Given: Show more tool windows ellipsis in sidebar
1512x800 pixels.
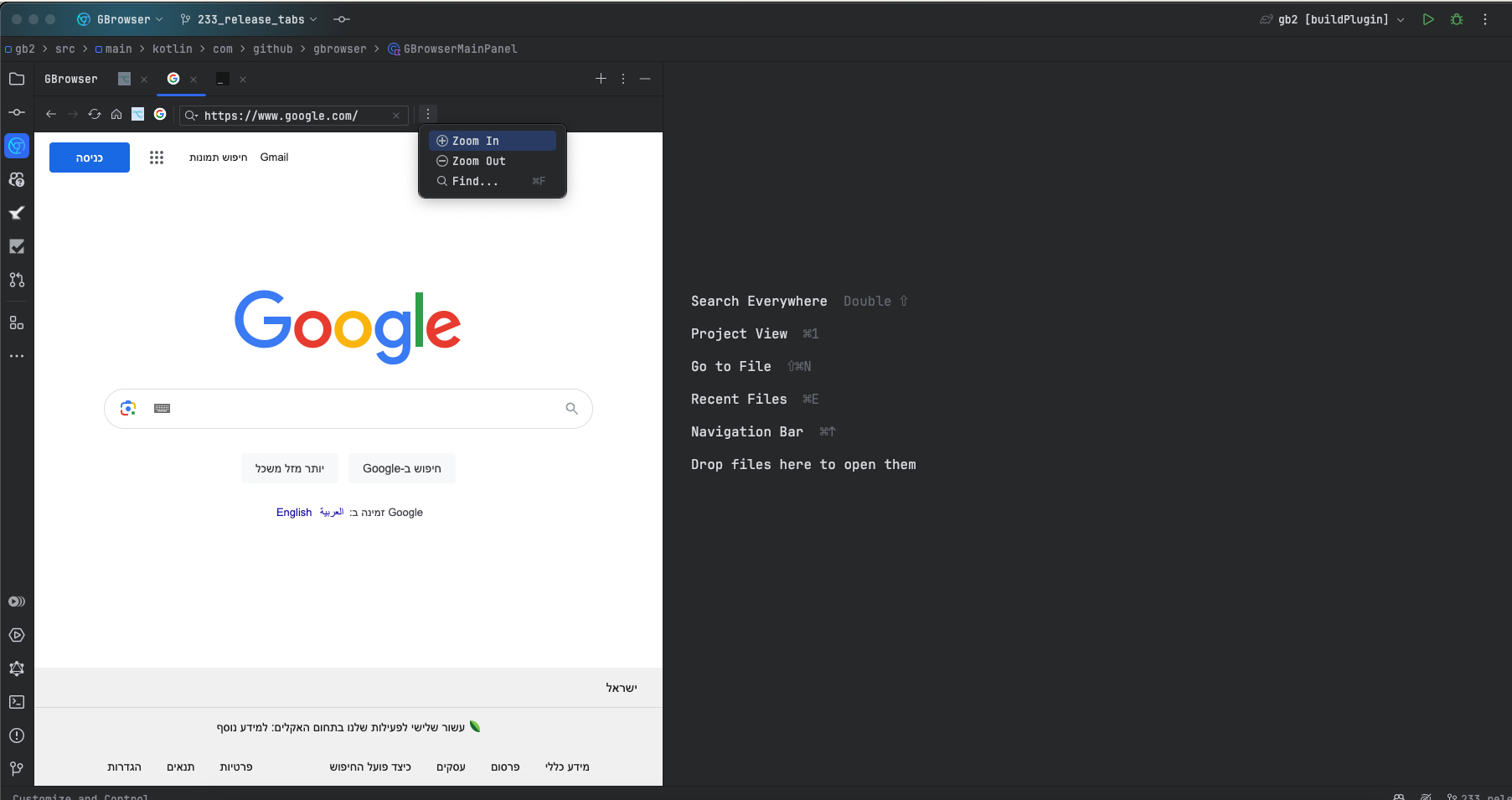Looking at the screenshot, I should [x=17, y=356].
